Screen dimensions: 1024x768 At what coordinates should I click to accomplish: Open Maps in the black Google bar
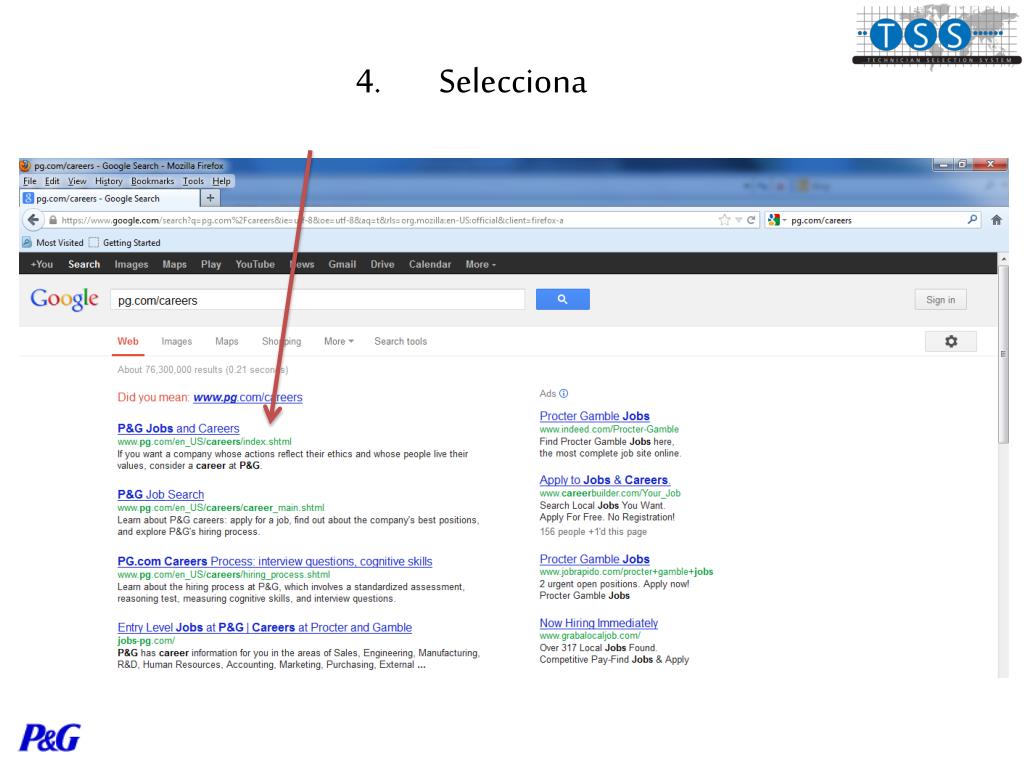click(174, 264)
